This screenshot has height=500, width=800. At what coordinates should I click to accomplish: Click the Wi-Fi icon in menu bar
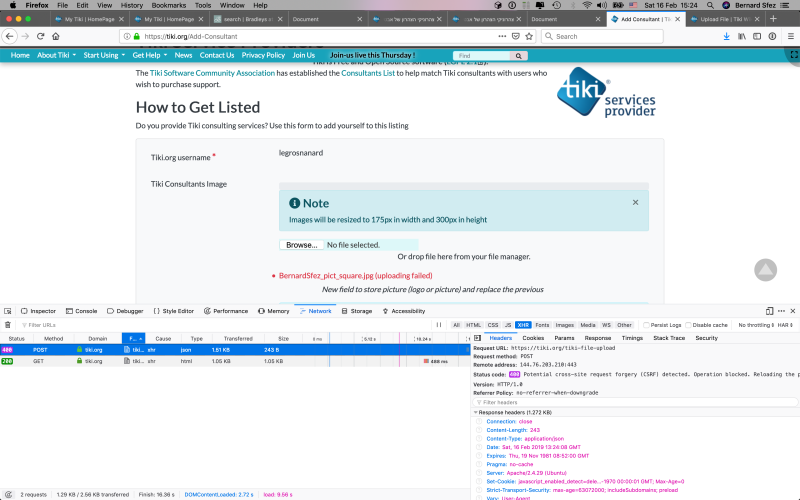point(587,5)
